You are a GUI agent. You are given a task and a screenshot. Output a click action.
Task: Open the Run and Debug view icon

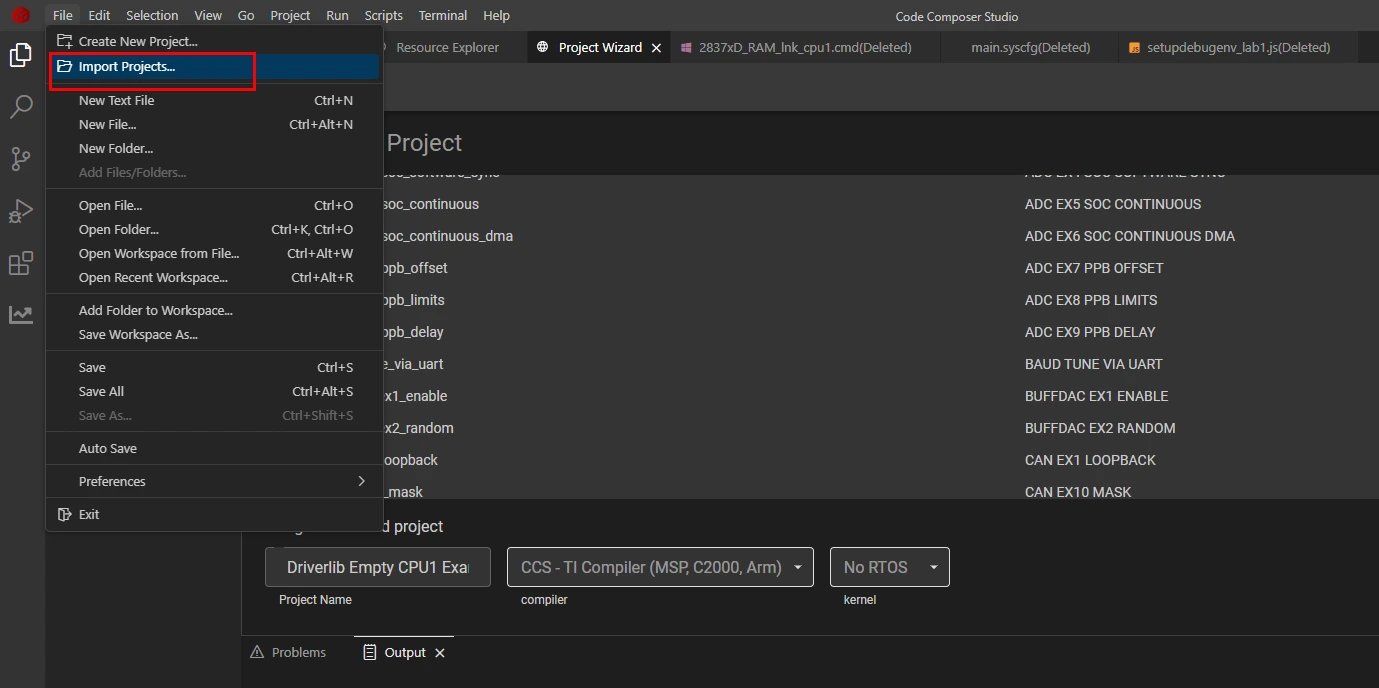[21, 211]
